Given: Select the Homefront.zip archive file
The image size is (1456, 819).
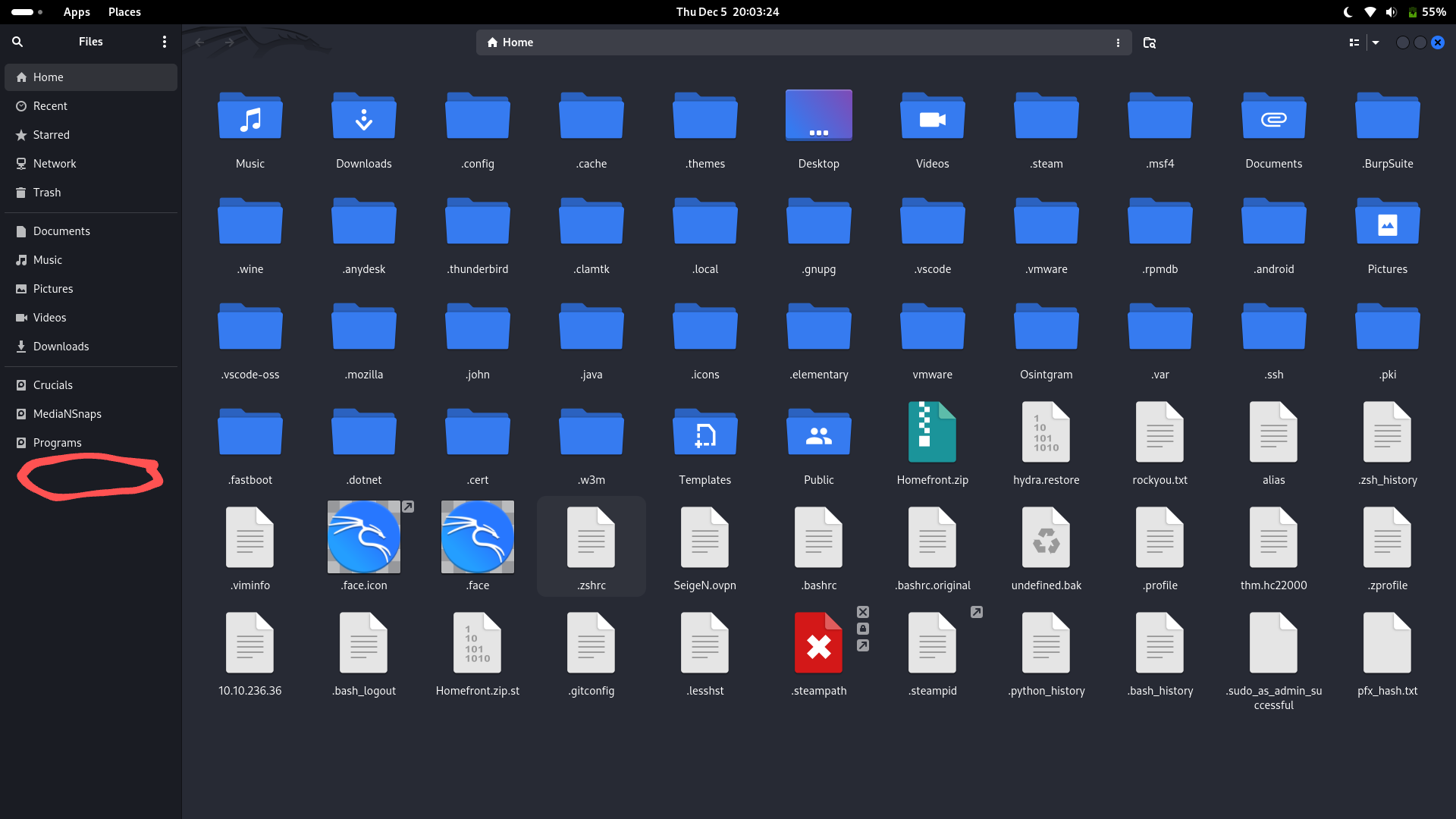Looking at the screenshot, I should pyautogui.click(x=932, y=432).
